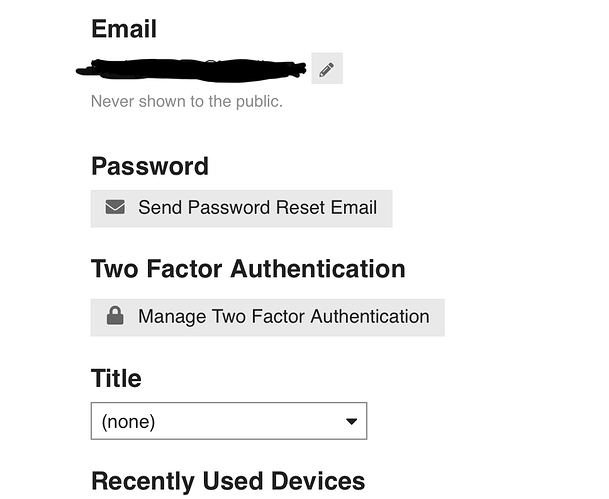Image resolution: width=609 pixels, height=499 pixels.
Task: Click the padlock icon on the 2FA button
Action: point(115,315)
